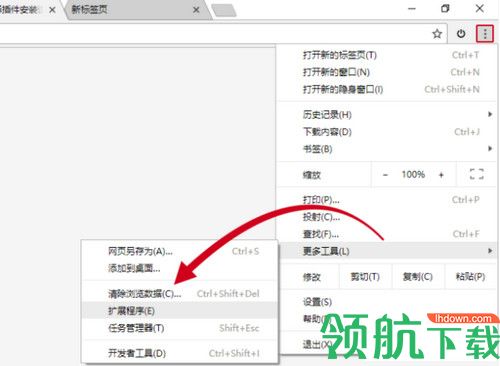Select 清除浏览数据(C)... in the submenu
The height and width of the screenshot is (366, 500).
179,294
